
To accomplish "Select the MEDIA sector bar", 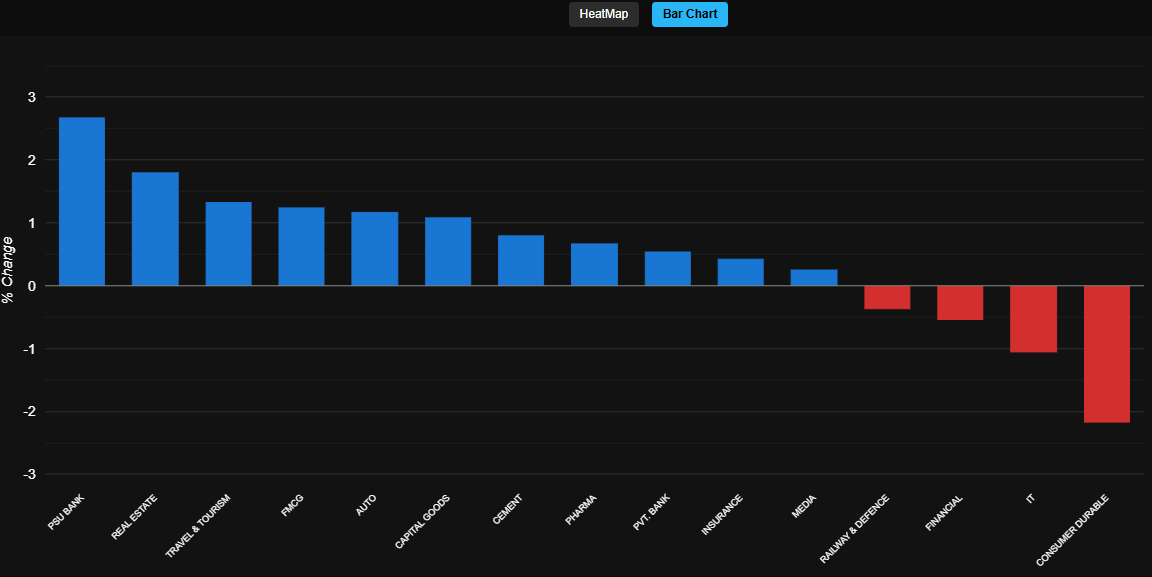I will 814,278.
